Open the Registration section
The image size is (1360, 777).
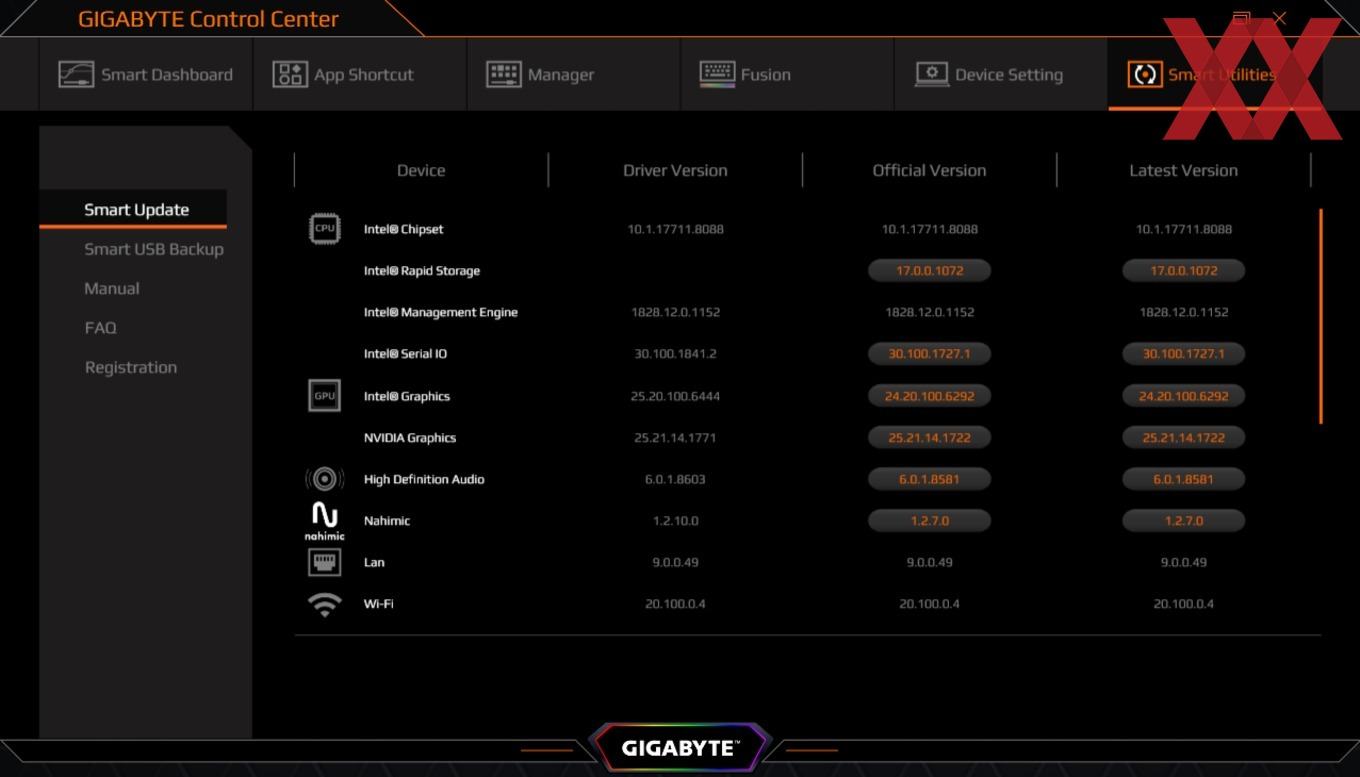[x=131, y=367]
